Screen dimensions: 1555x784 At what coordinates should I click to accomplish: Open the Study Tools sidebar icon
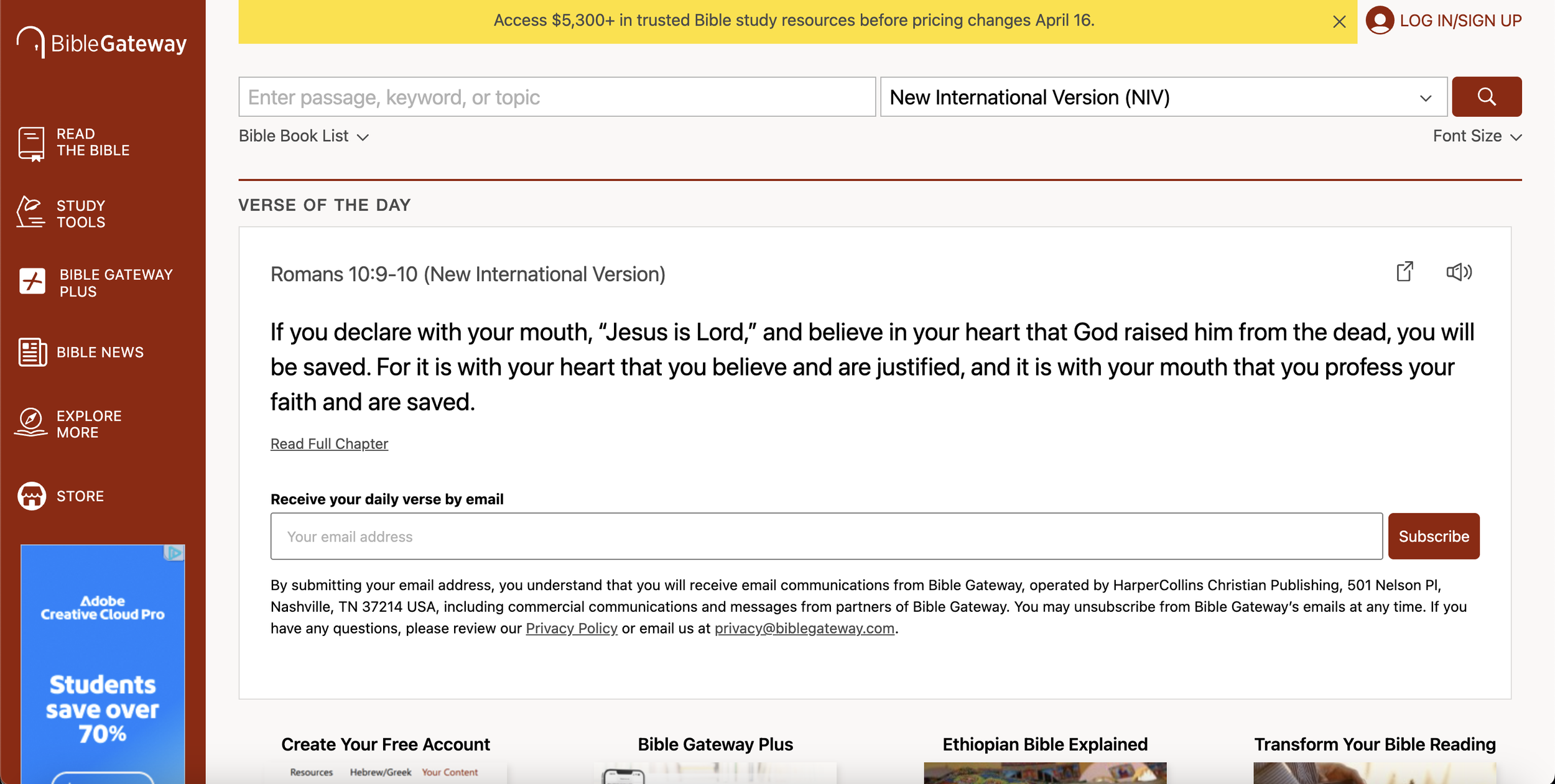(x=30, y=213)
